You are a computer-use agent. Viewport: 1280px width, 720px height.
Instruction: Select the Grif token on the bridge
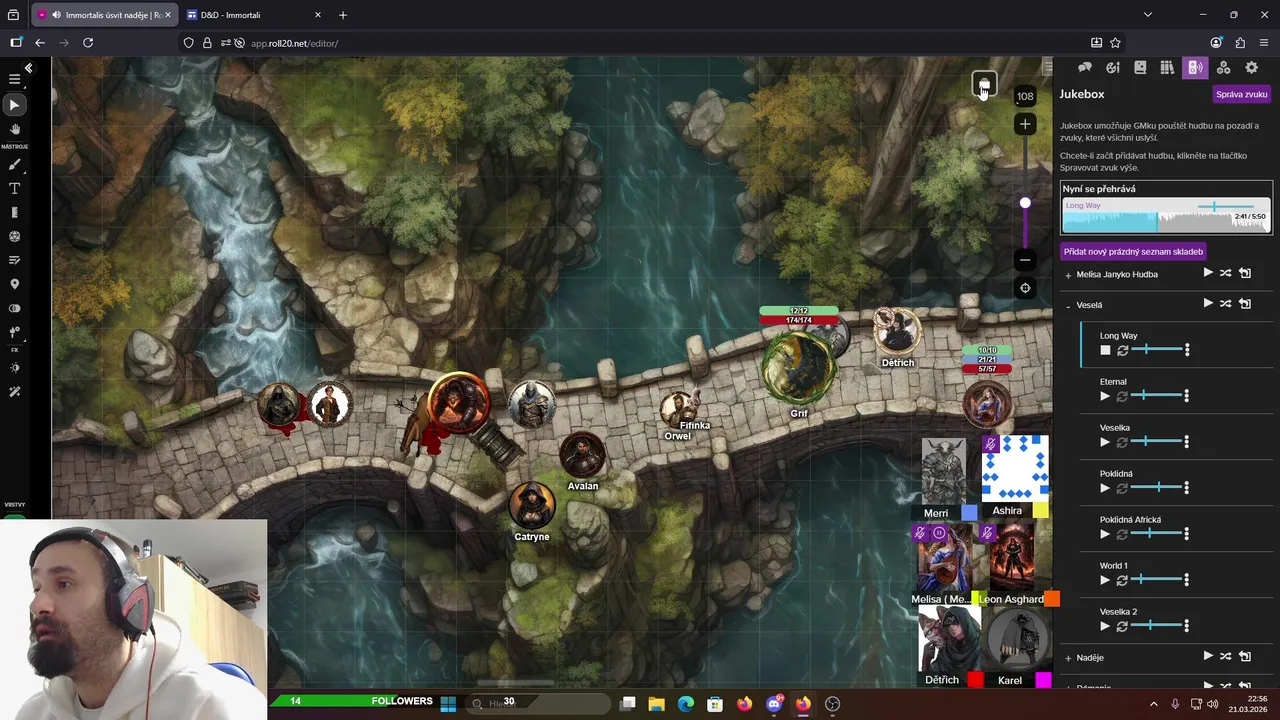coord(799,369)
